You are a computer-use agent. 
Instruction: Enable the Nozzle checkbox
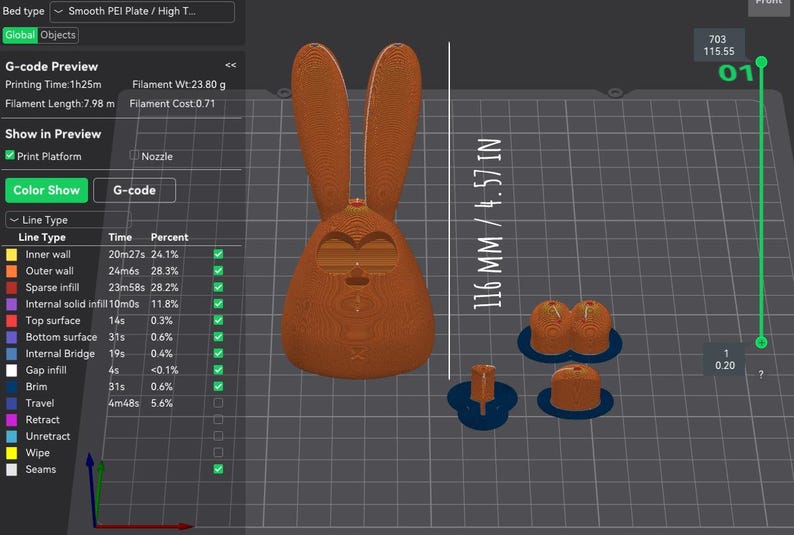(134, 155)
